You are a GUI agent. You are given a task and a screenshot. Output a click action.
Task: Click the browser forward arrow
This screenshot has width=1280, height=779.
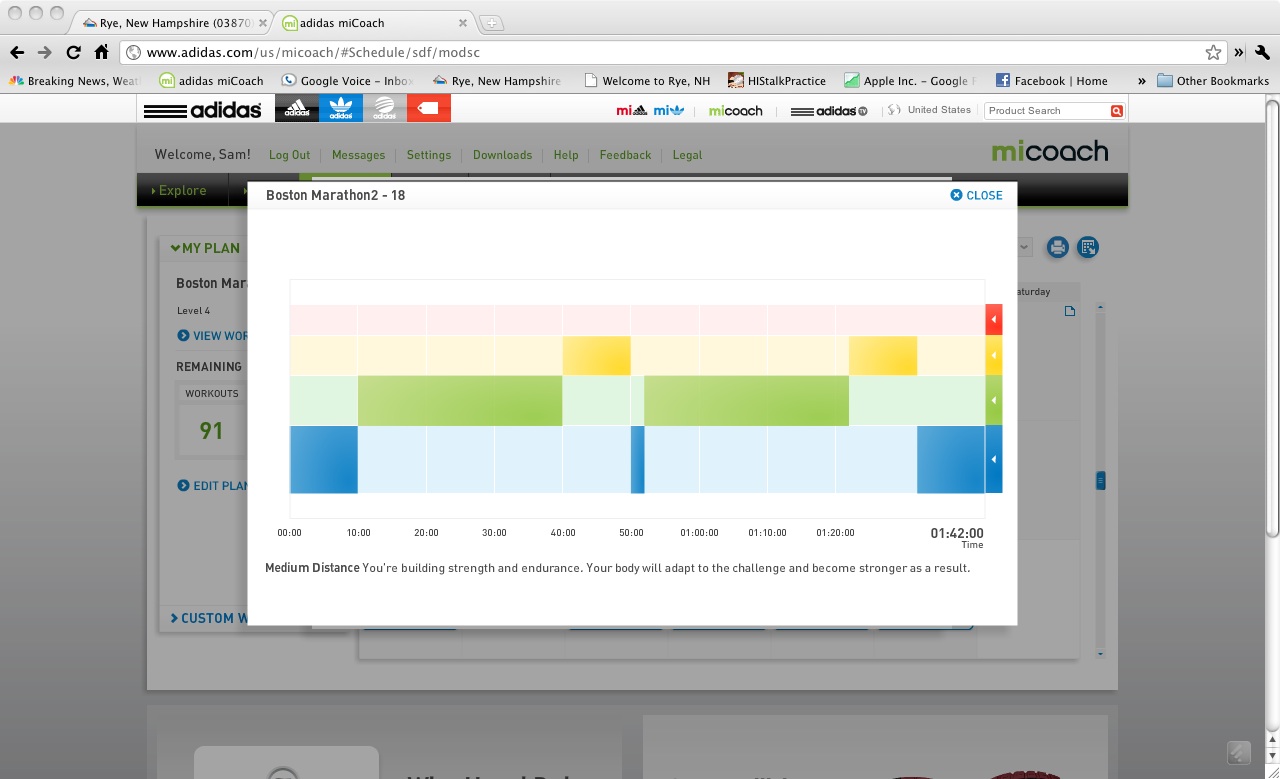45,52
